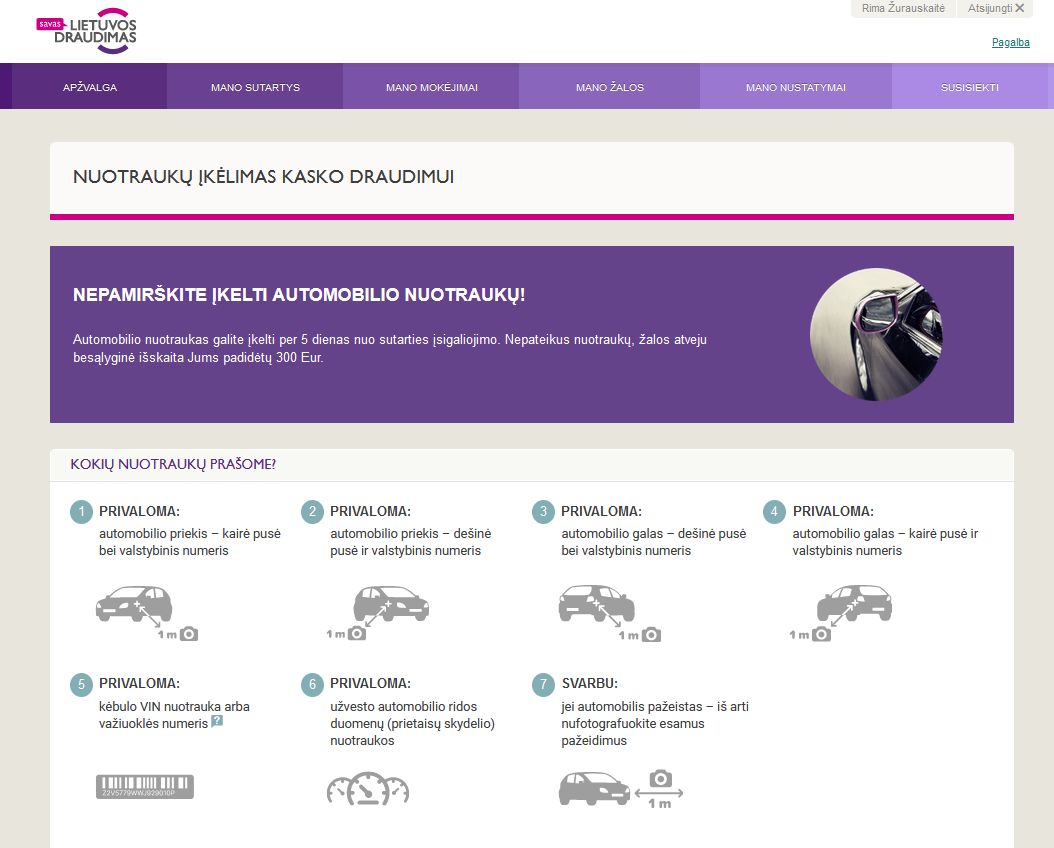The height and width of the screenshot is (848, 1054).
Task: Navigate to MANO NUSTATYMAI
Action: point(795,86)
